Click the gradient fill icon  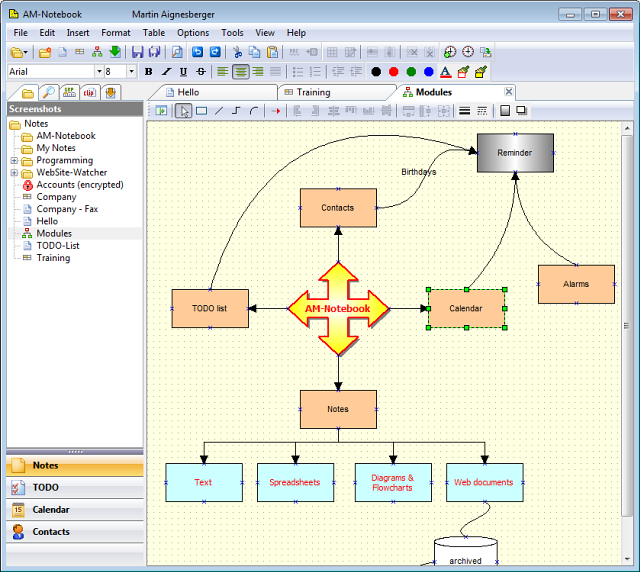coord(505,111)
